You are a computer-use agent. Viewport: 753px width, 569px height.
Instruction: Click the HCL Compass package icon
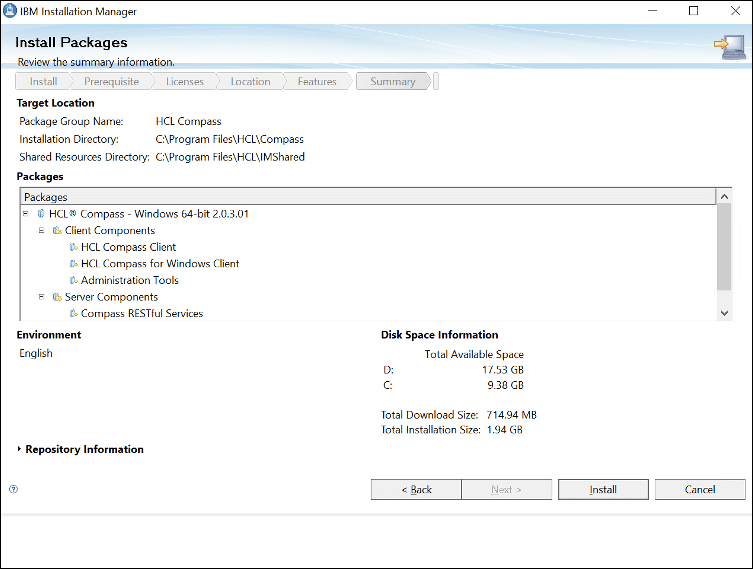[x=41, y=214]
